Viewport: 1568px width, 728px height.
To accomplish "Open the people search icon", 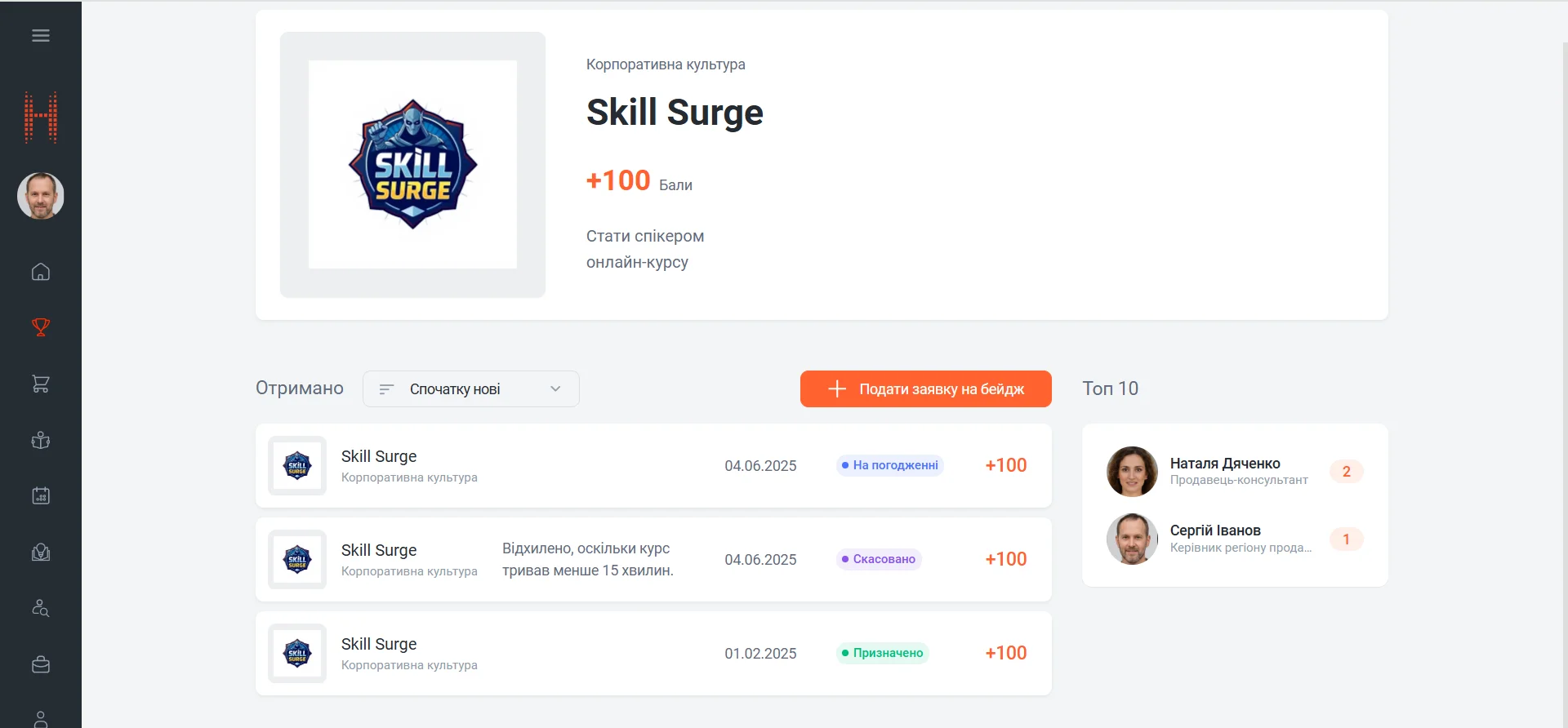I will pos(41,608).
